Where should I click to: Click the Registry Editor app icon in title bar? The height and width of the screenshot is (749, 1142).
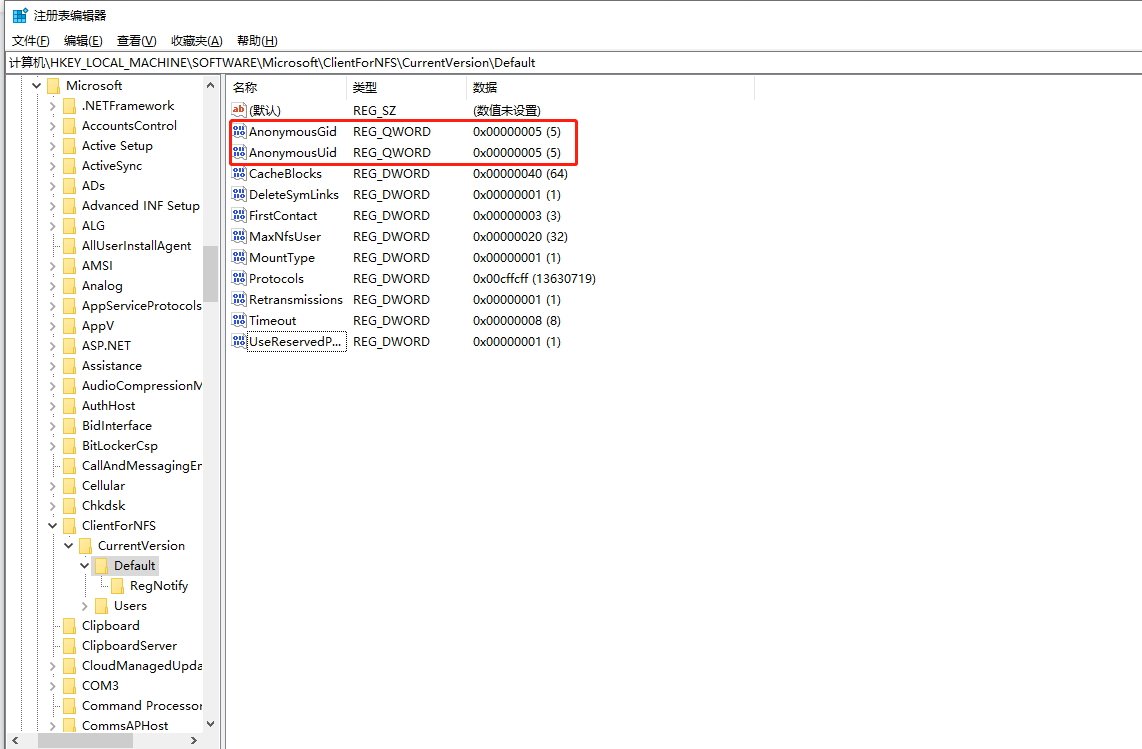(20, 15)
